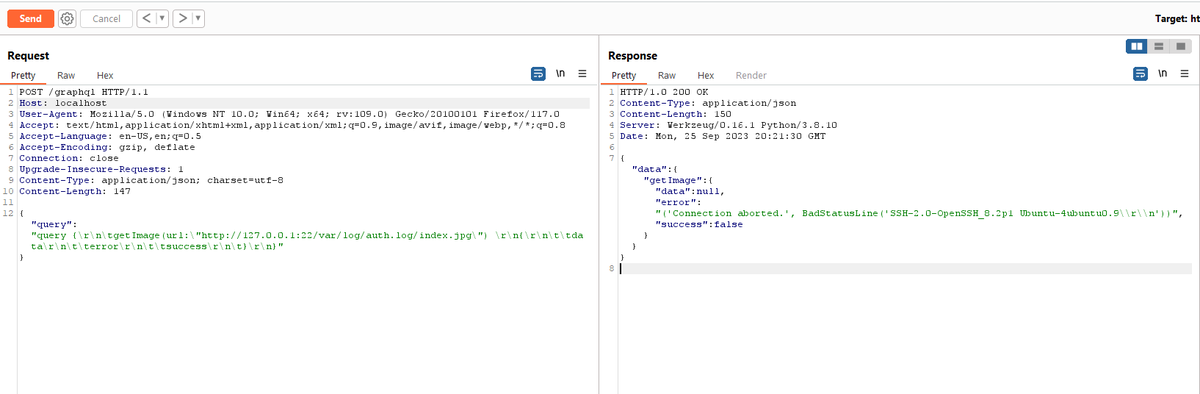Select Raw tab in Request panel
Image resolution: width=1200 pixels, height=394 pixels.
pyautogui.click(x=66, y=75)
